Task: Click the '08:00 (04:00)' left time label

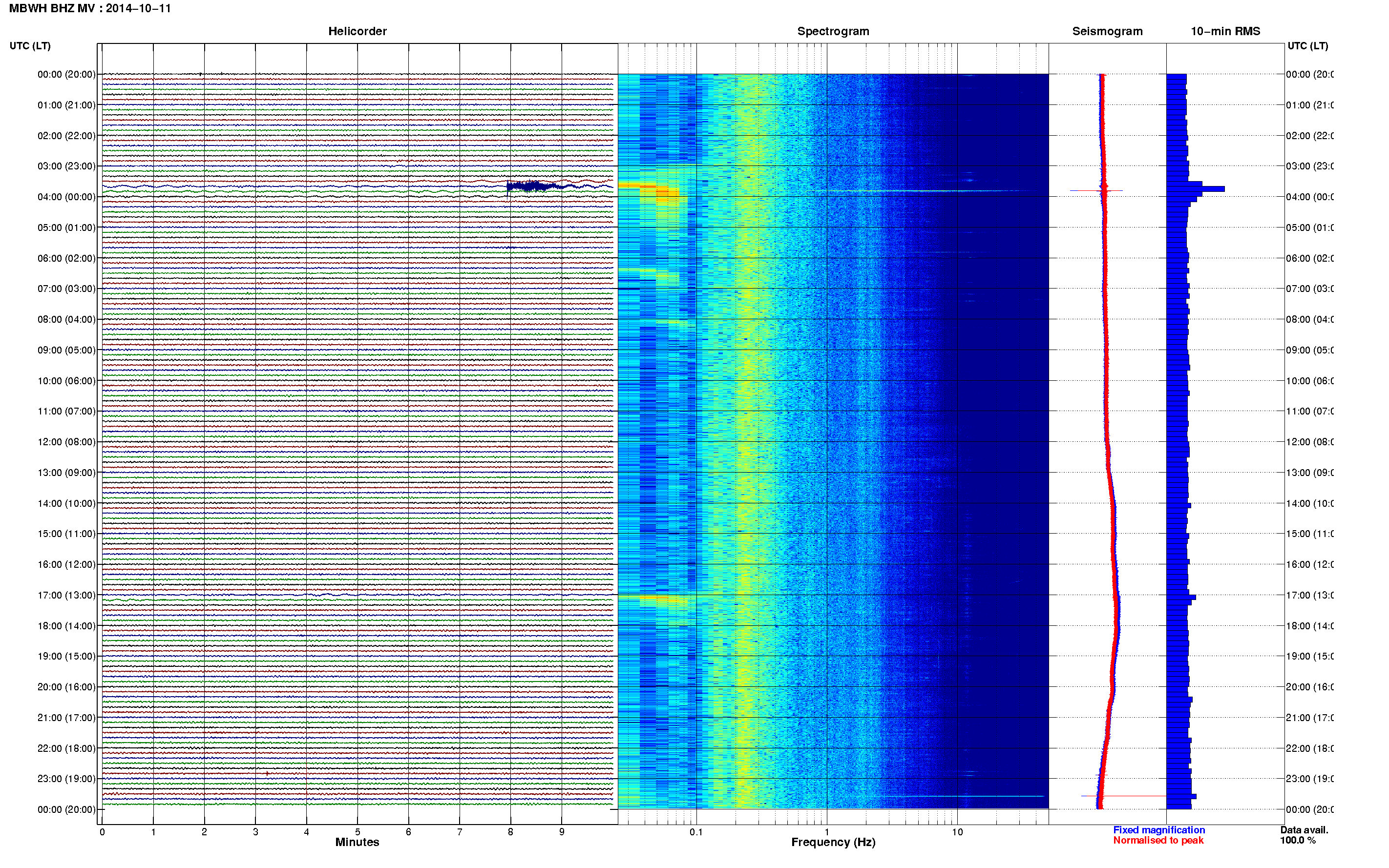Action: 66,319
